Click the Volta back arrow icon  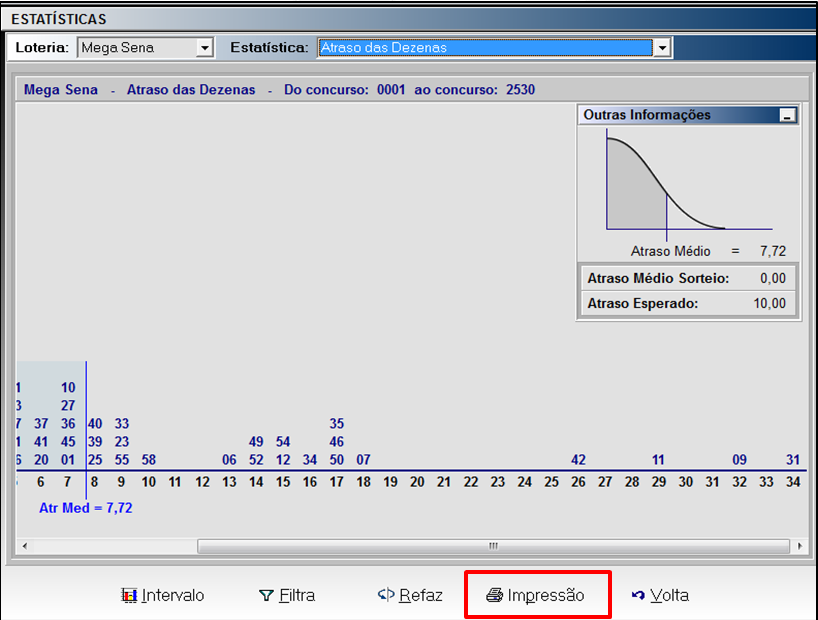(x=638, y=595)
